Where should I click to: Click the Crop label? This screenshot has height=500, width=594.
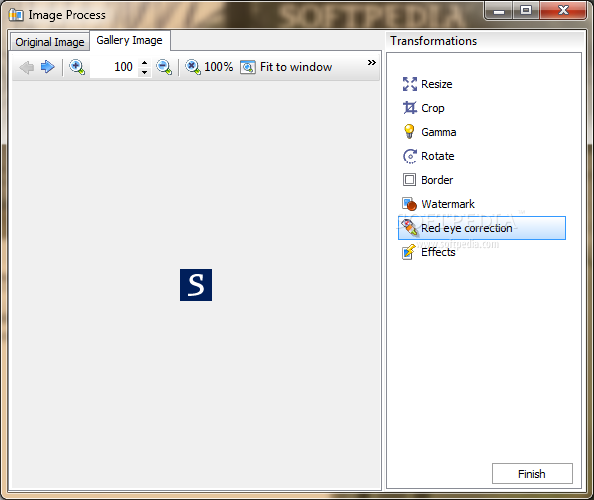[x=433, y=108]
